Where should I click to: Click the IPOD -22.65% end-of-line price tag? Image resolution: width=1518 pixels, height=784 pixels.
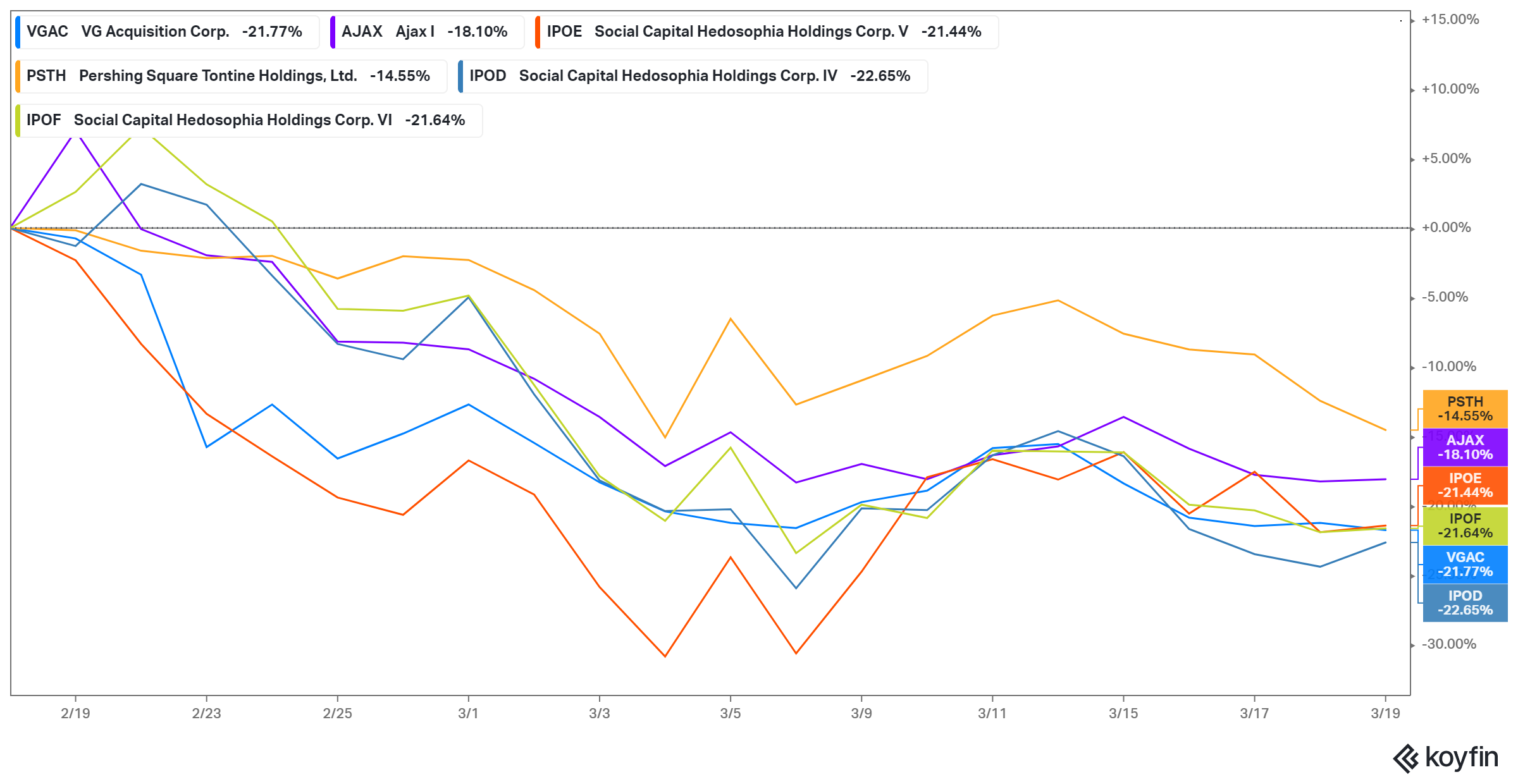click(x=1465, y=603)
